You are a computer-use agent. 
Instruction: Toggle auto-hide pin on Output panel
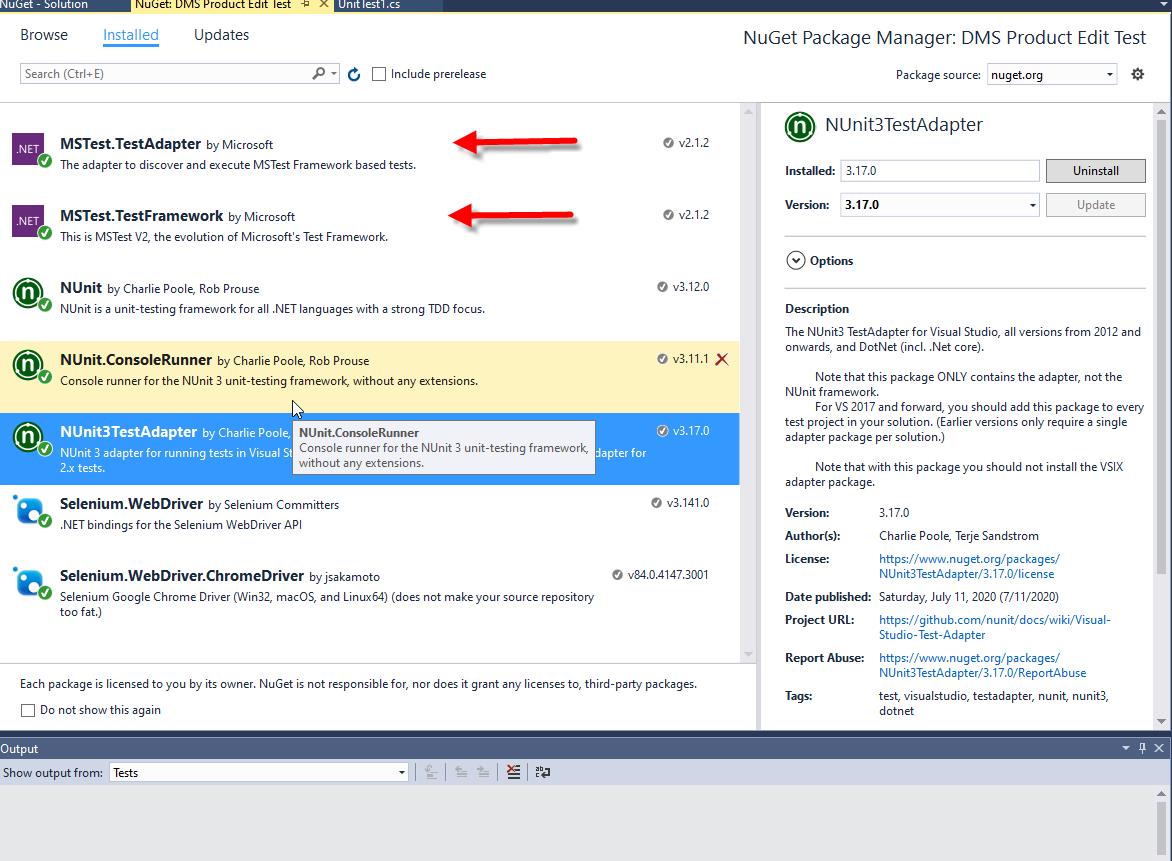click(x=1142, y=748)
